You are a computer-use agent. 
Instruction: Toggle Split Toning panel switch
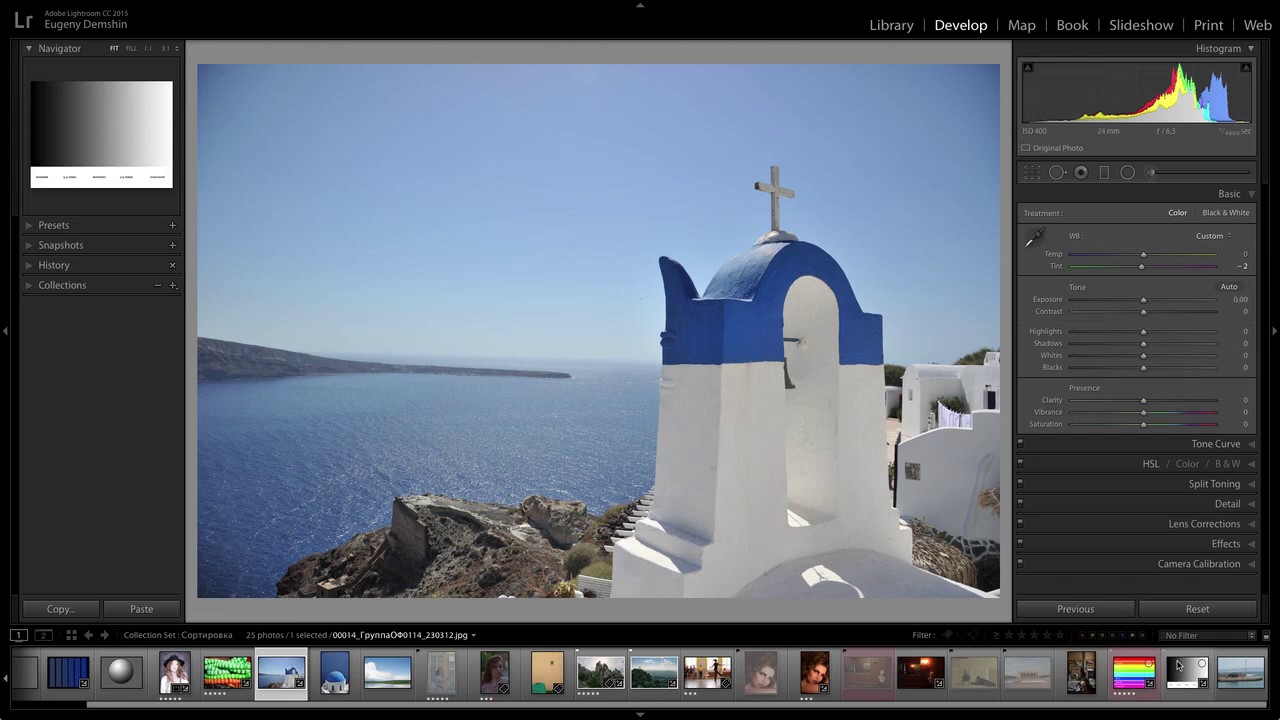(1020, 484)
